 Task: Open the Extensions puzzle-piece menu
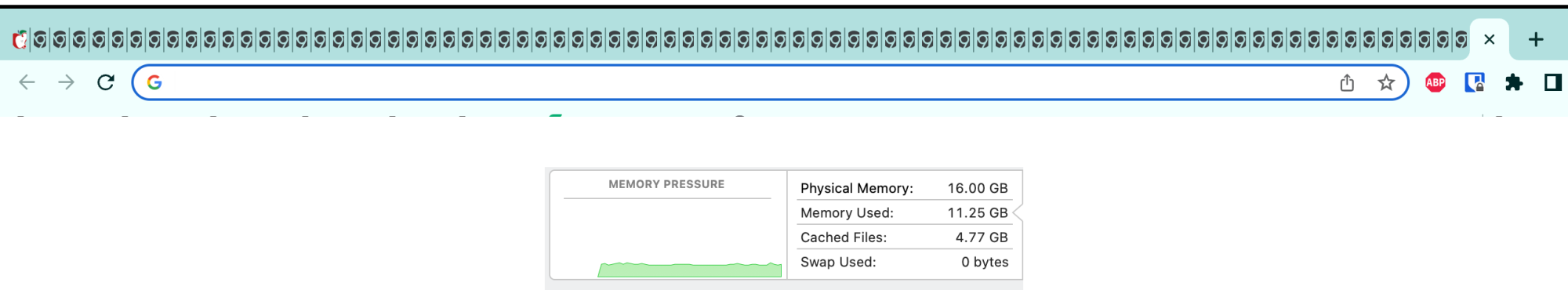click(1514, 82)
